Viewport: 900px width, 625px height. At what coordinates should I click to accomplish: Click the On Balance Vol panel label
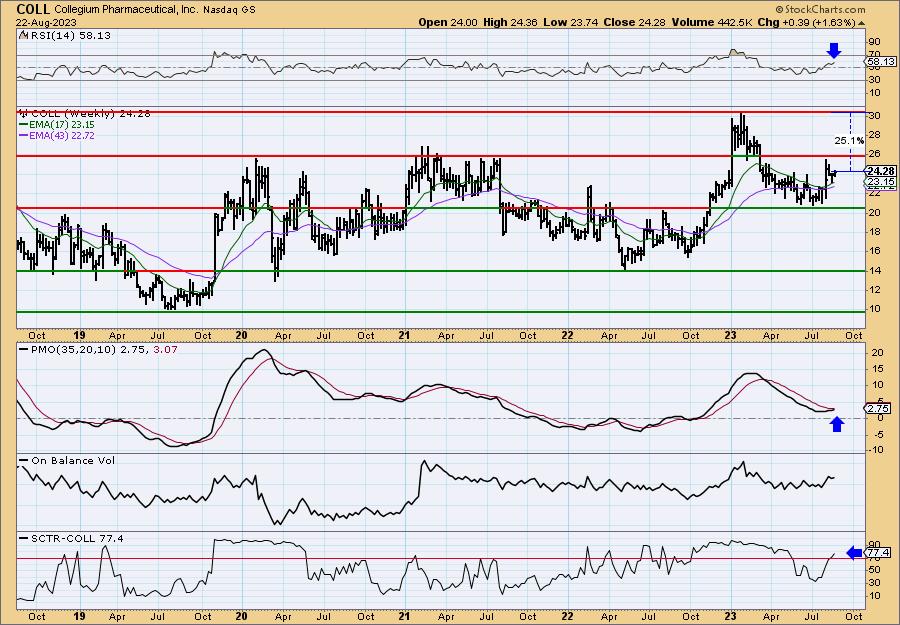click(67, 460)
